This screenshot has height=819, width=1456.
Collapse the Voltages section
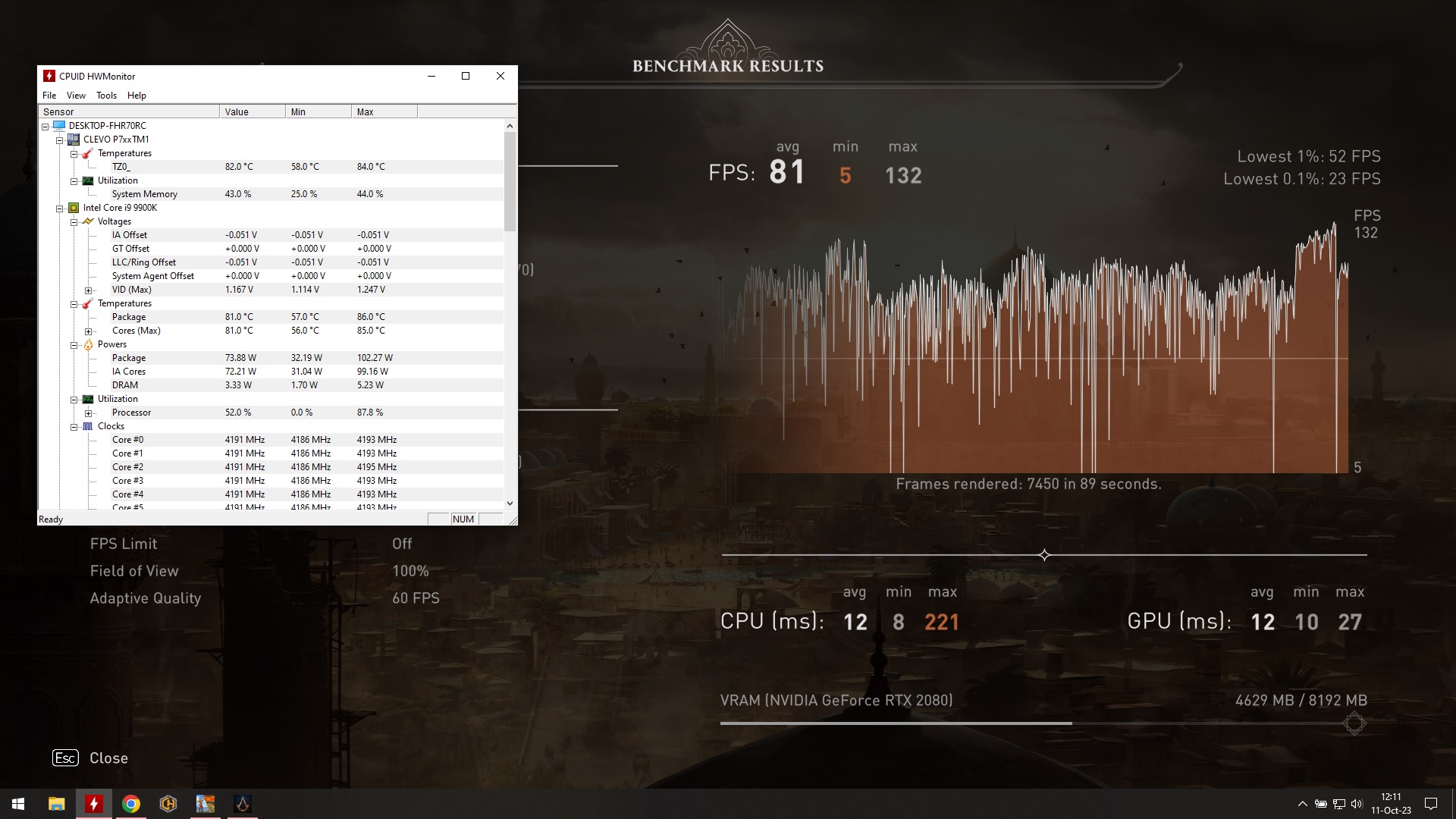coord(74,221)
